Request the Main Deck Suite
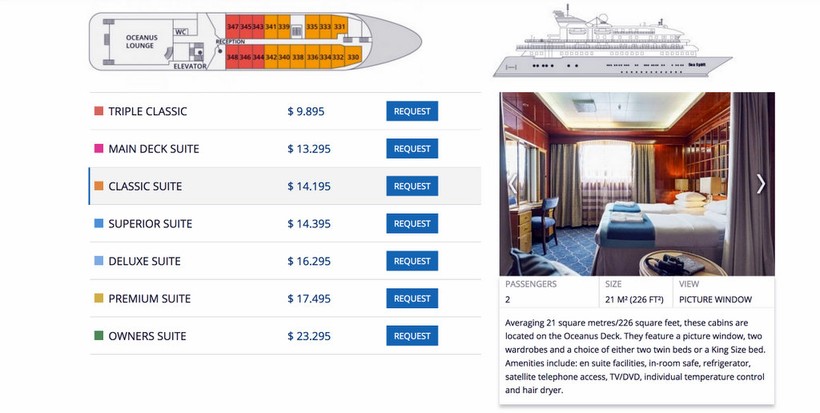Image resolution: width=820 pixels, height=413 pixels. coord(412,149)
